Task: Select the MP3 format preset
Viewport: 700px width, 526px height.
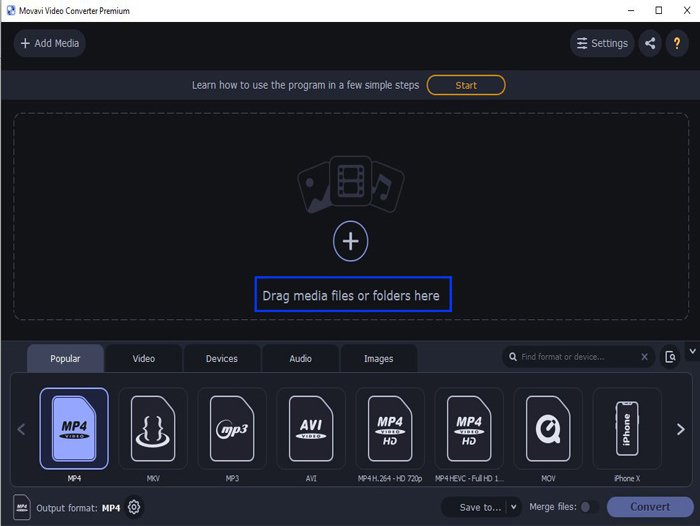Action: [x=232, y=429]
